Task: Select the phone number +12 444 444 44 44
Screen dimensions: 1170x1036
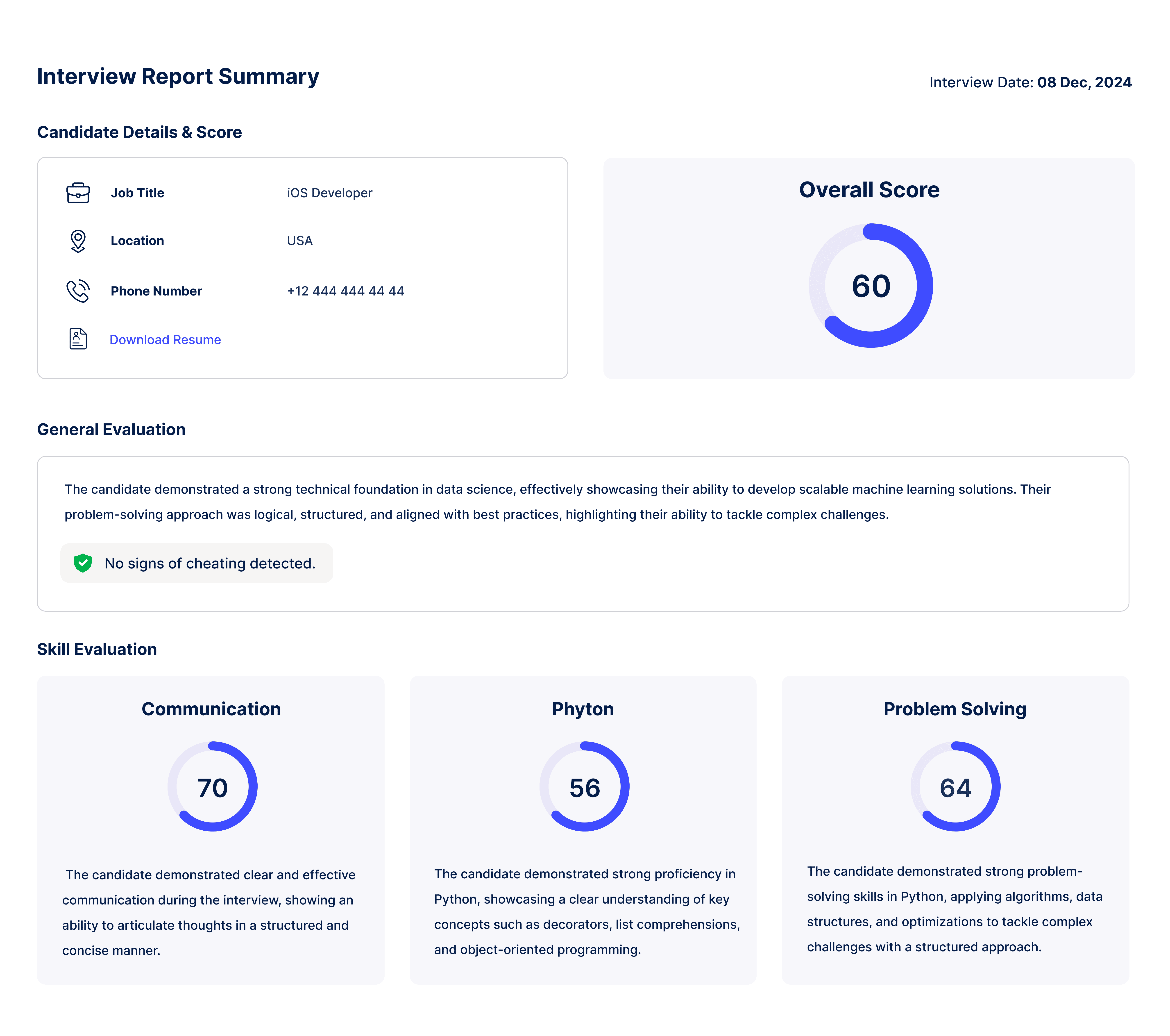Action: 345,291
